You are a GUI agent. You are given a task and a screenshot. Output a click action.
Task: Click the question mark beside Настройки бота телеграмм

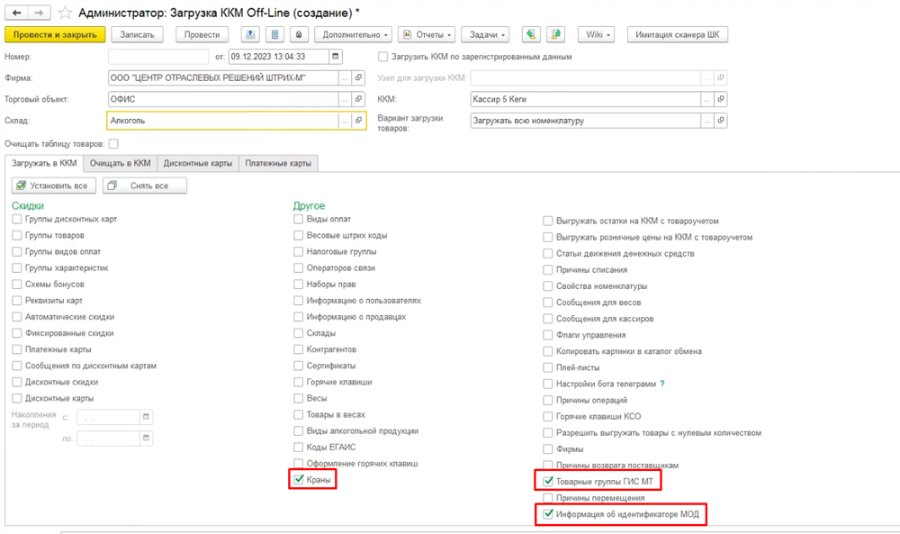coord(662,384)
